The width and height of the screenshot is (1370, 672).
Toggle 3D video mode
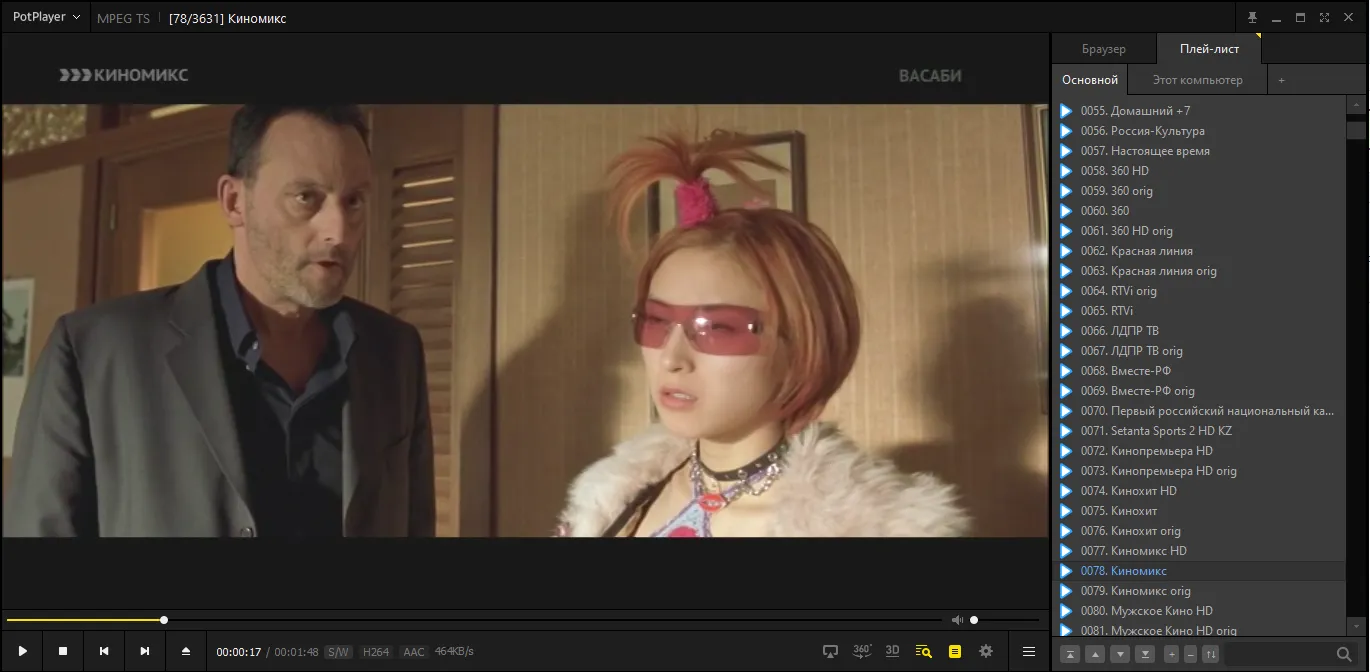pos(892,651)
